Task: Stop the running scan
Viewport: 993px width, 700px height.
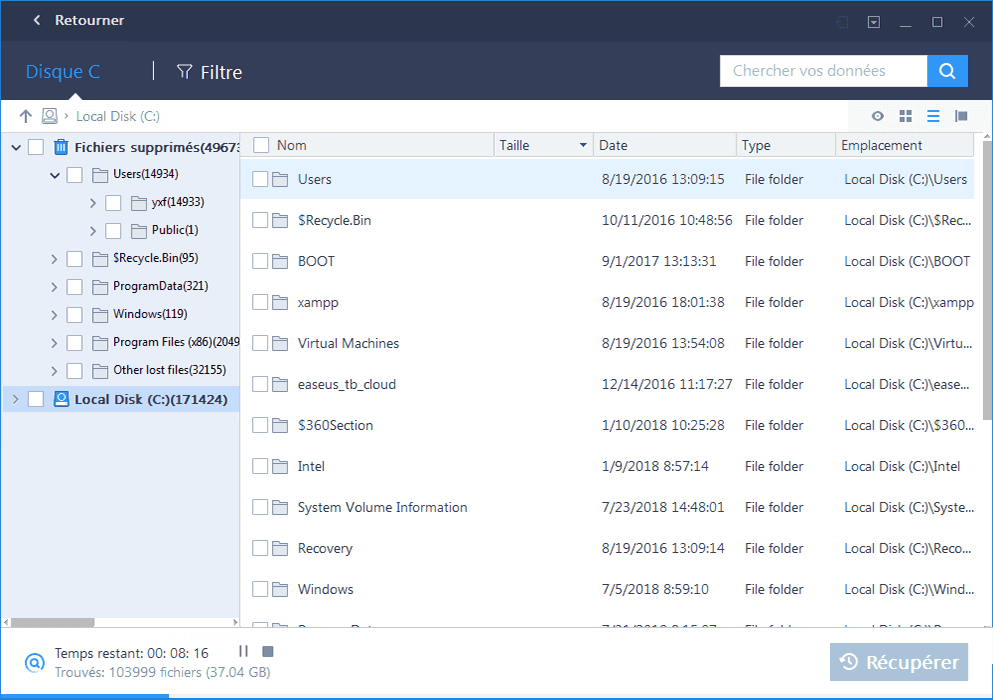Action: click(268, 651)
